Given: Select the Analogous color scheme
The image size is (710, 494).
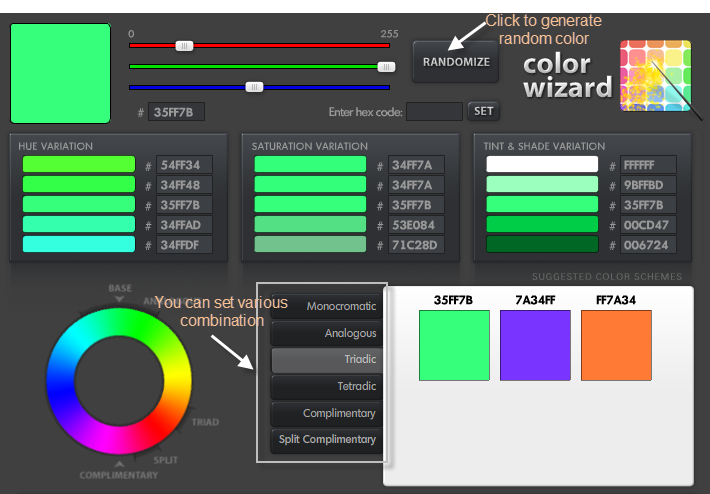Looking at the screenshot, I should (x=327, y=333).
